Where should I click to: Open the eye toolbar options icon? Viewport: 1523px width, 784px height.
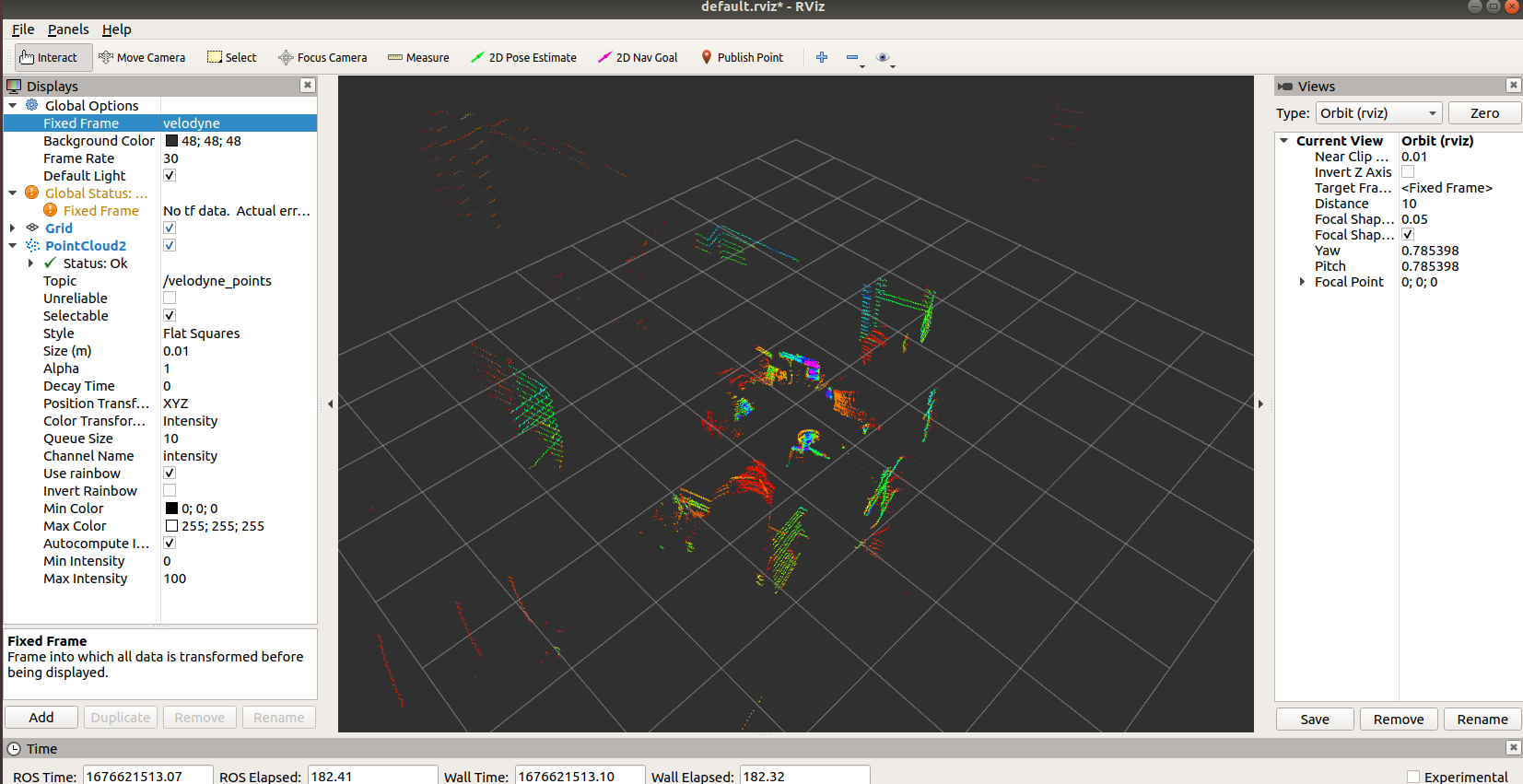[883, 57]
